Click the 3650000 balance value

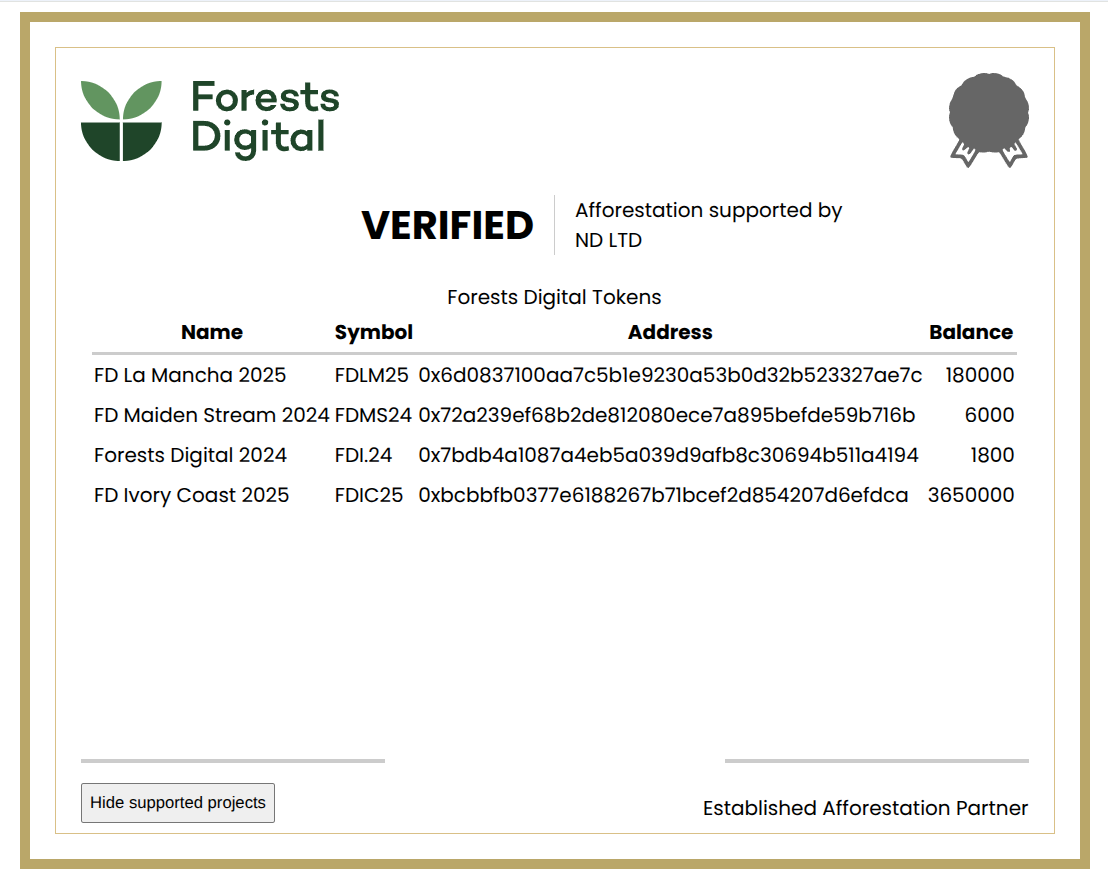click(x=971, y=495)
